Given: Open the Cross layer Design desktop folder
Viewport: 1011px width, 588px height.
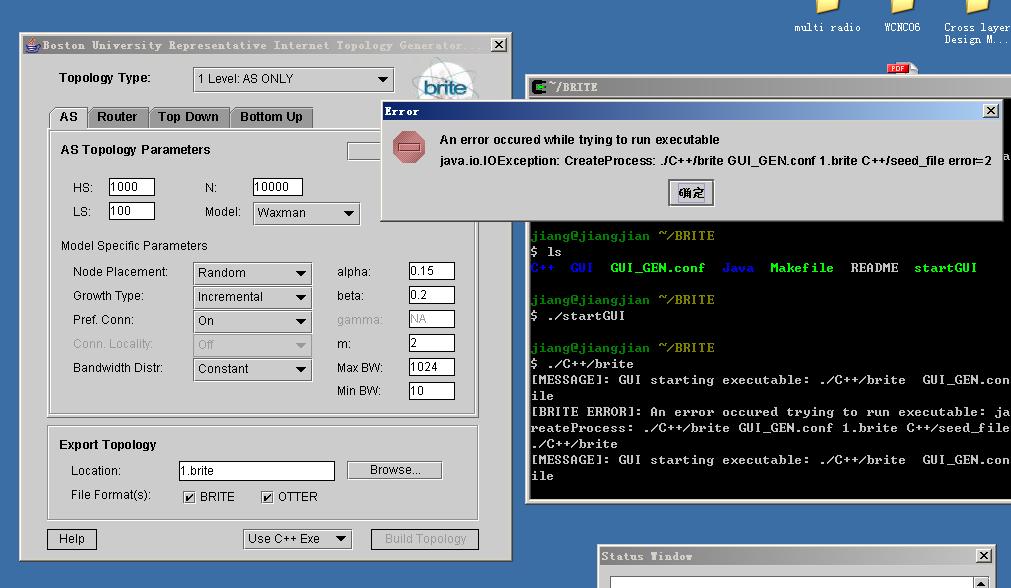Looking at the screenshot, I should tap(976, 22).
